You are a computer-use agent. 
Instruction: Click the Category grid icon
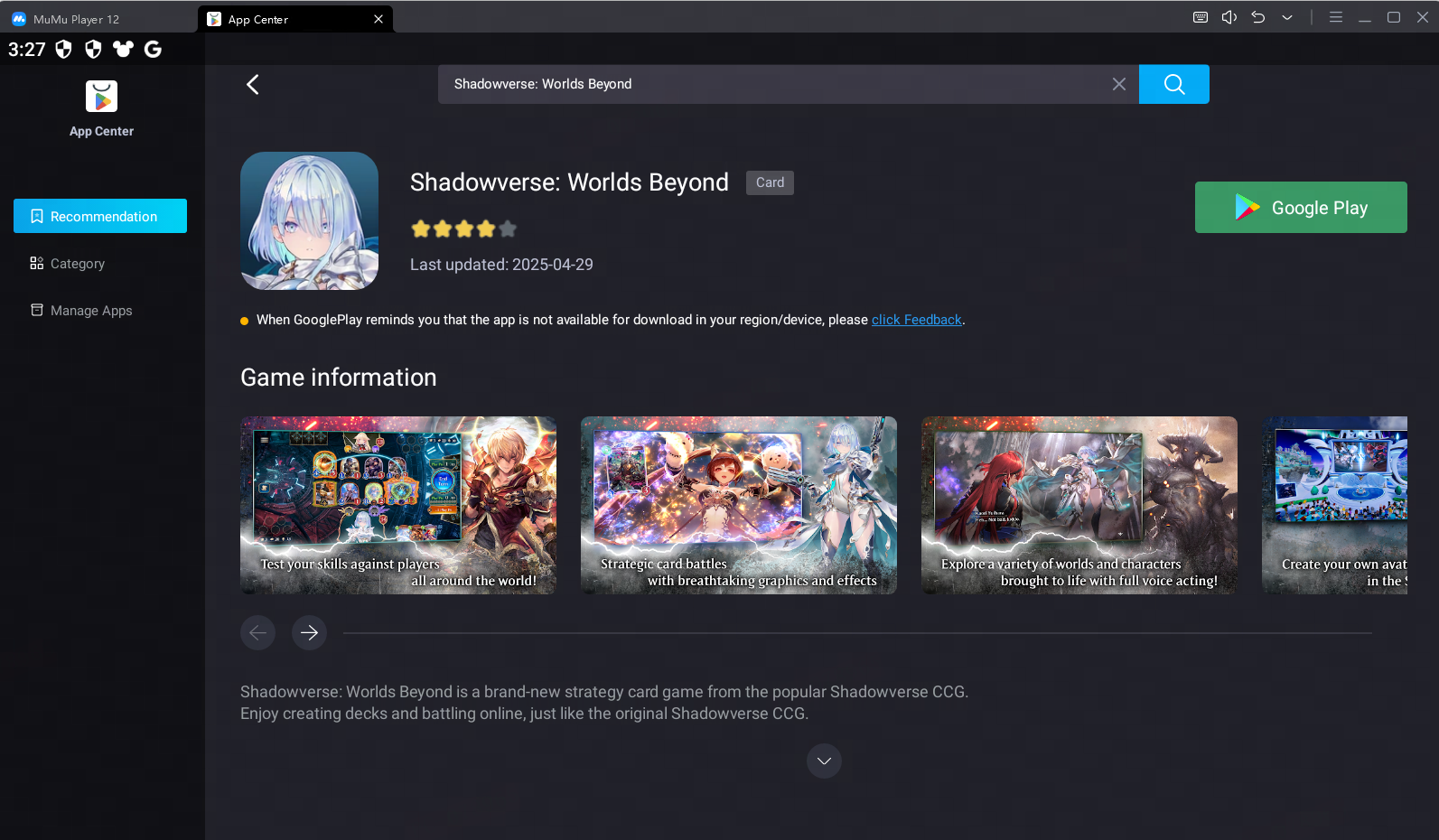coord(37,263)
